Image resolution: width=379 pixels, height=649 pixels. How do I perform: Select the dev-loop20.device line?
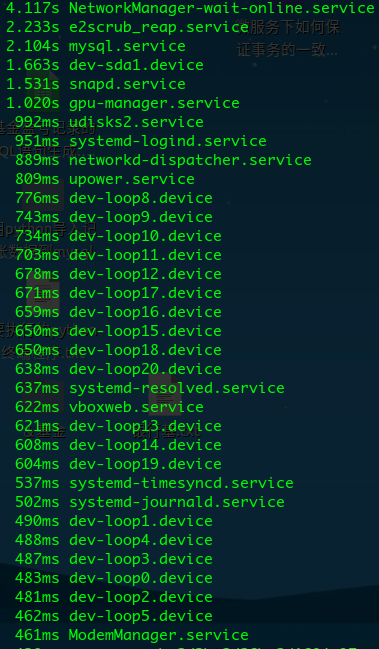pos(118,369)
